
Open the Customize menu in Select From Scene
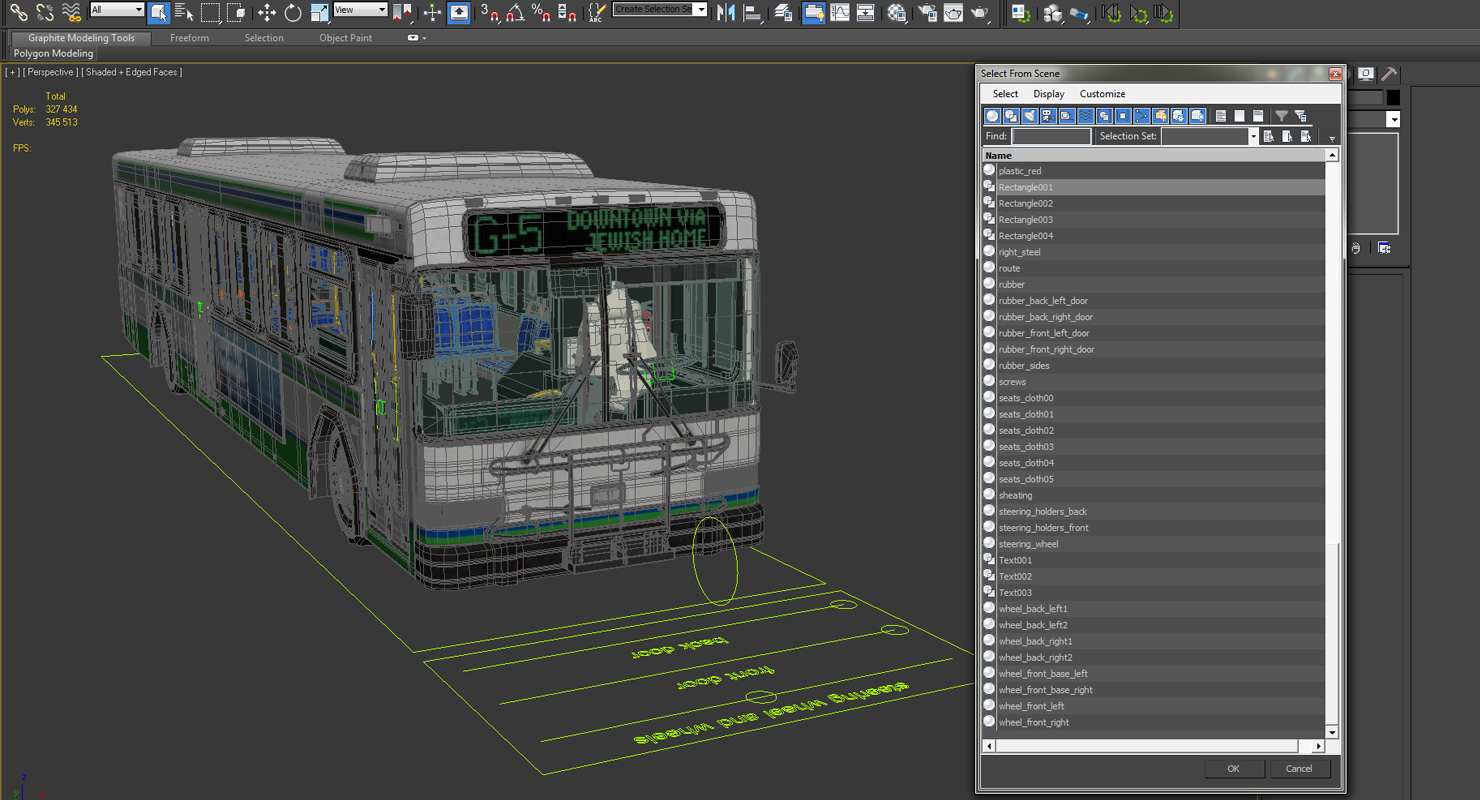[x=1102, y=94]
